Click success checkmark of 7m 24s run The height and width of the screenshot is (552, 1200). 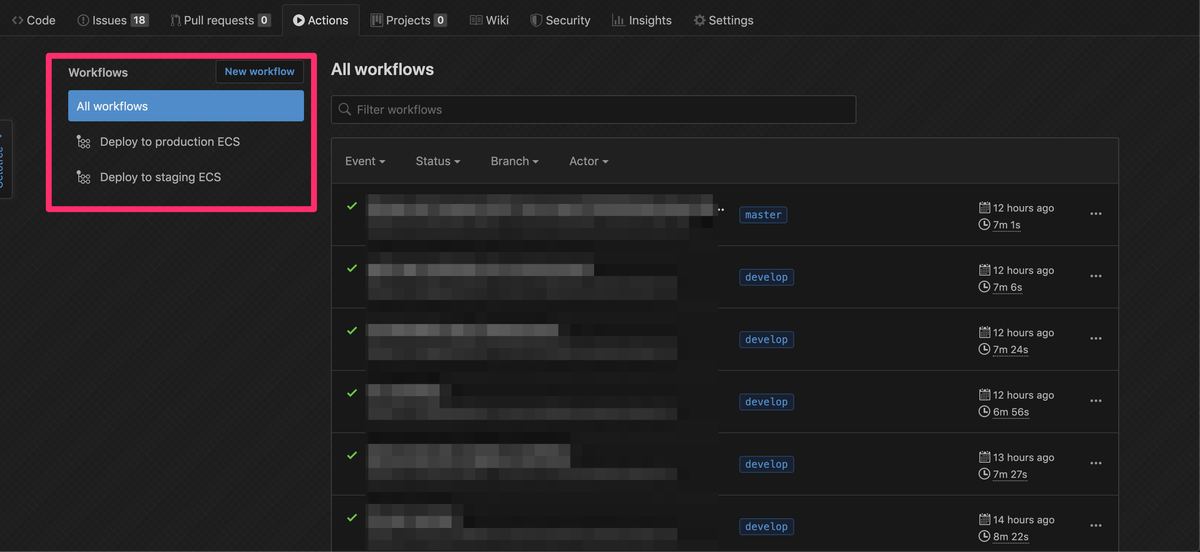click(352, 330)
